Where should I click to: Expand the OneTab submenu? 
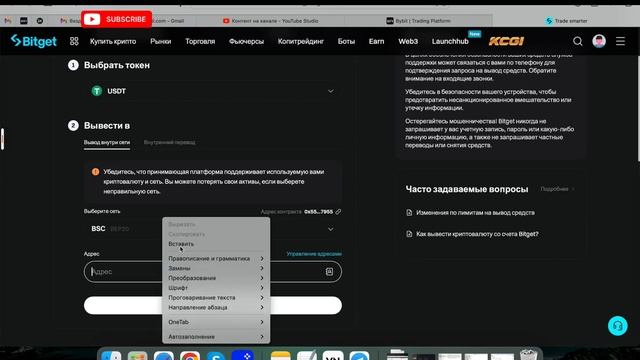216,322
